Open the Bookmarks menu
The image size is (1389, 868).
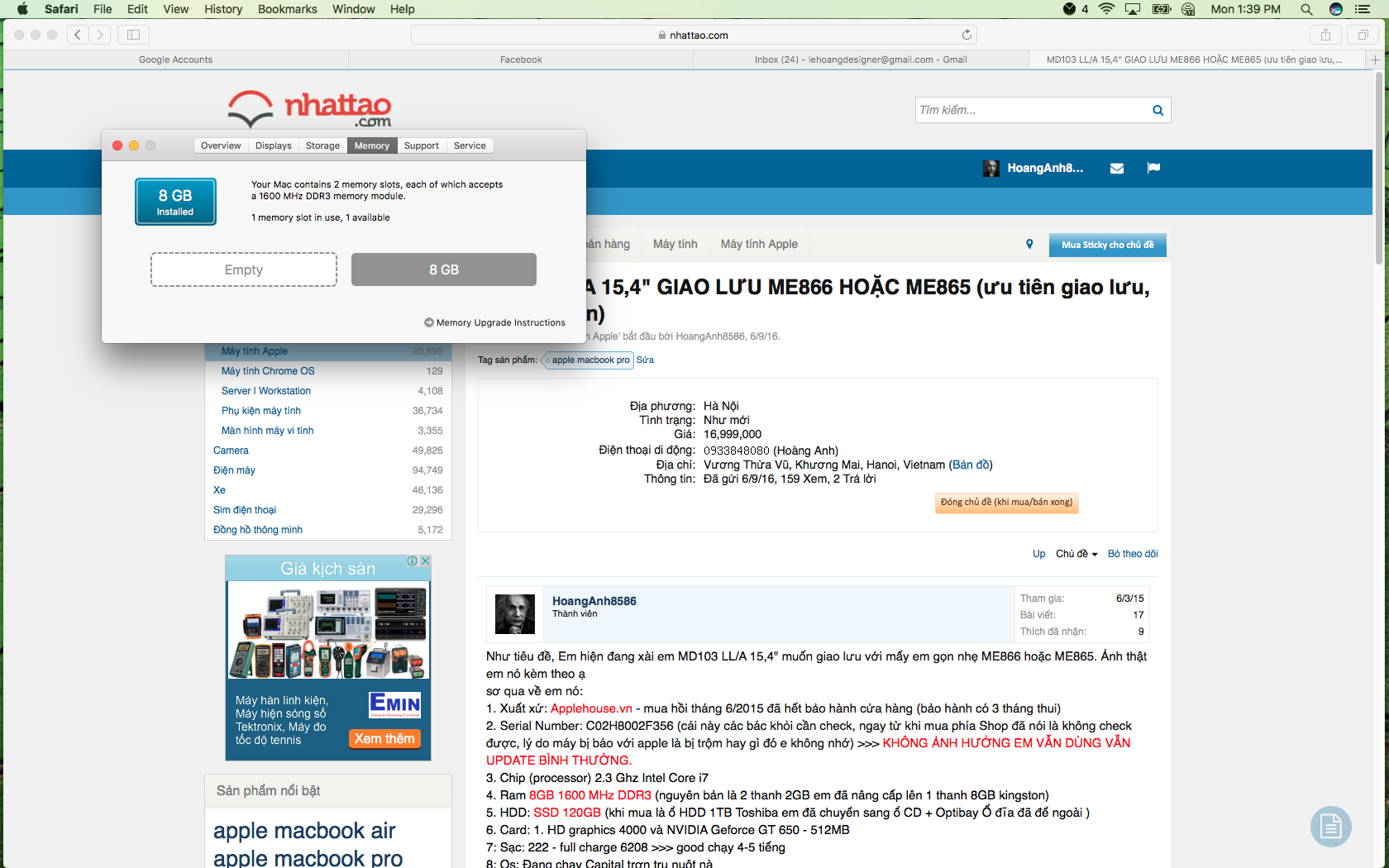(287, 9)
